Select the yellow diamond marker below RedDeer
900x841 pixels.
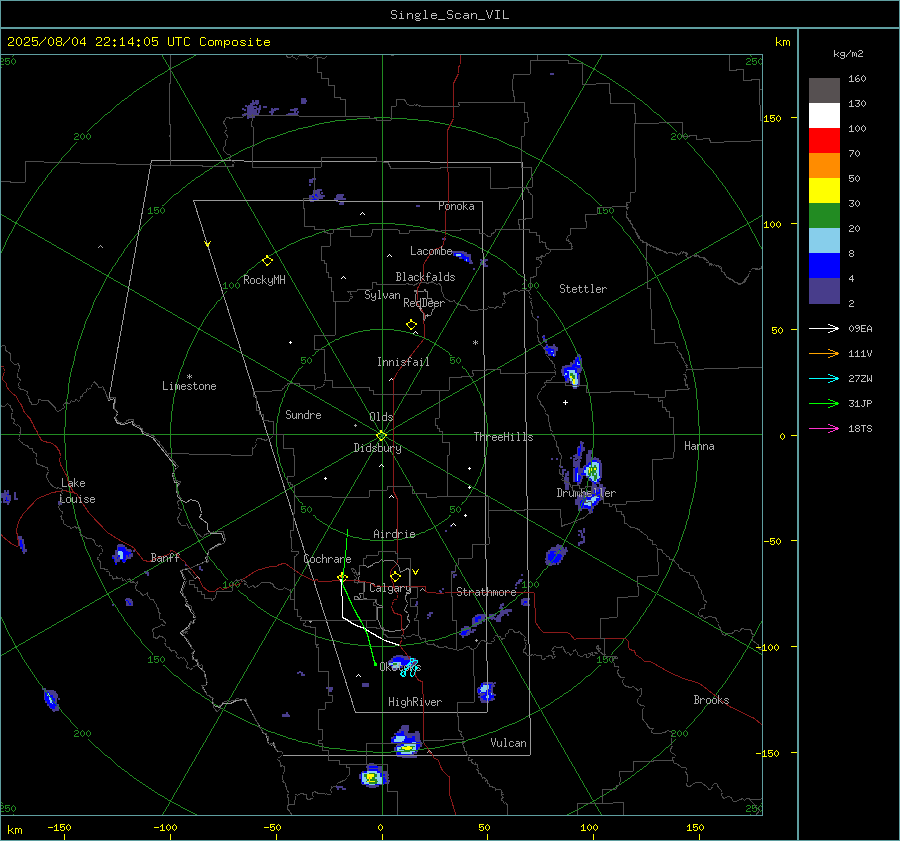pyautogui.click(x=411, y=325)
